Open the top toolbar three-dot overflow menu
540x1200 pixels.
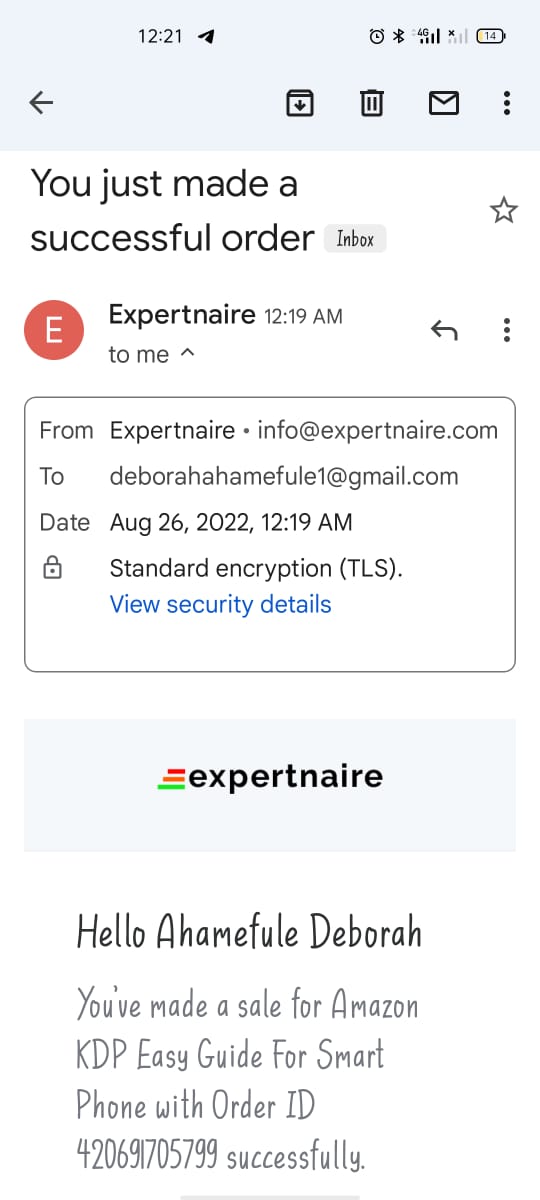(507, 102)
